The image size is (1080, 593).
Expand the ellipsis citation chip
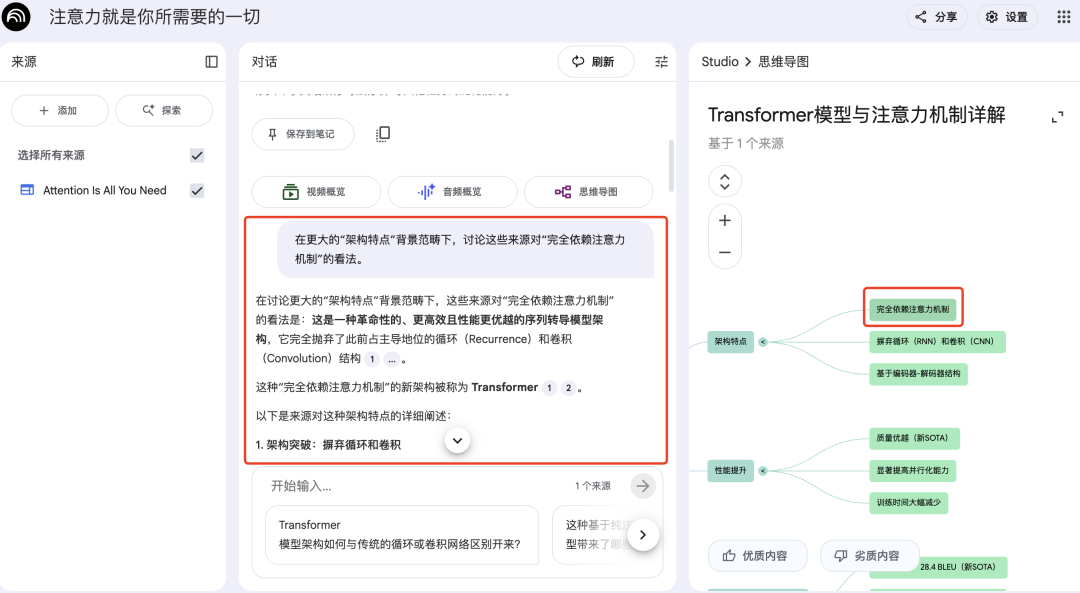click(x=392, y=359)
